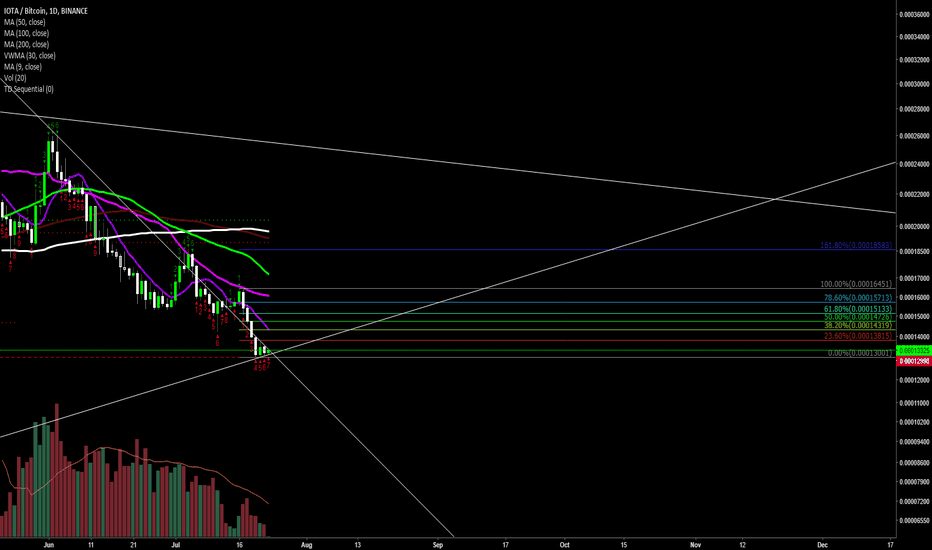Screen dimensions: 932x550
Task: Click the 61.80%(0.00015133) Fibonacci label
Action: tap(858, 309)
